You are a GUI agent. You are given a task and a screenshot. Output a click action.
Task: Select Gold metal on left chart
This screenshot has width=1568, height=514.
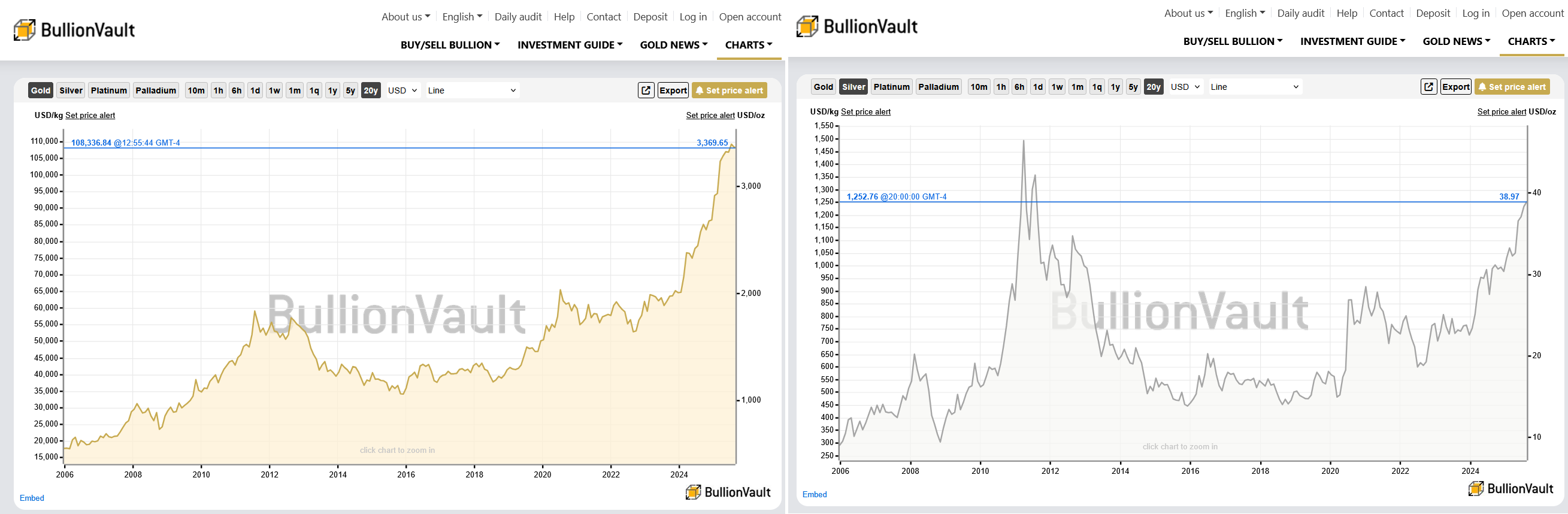tap(41, 90)
